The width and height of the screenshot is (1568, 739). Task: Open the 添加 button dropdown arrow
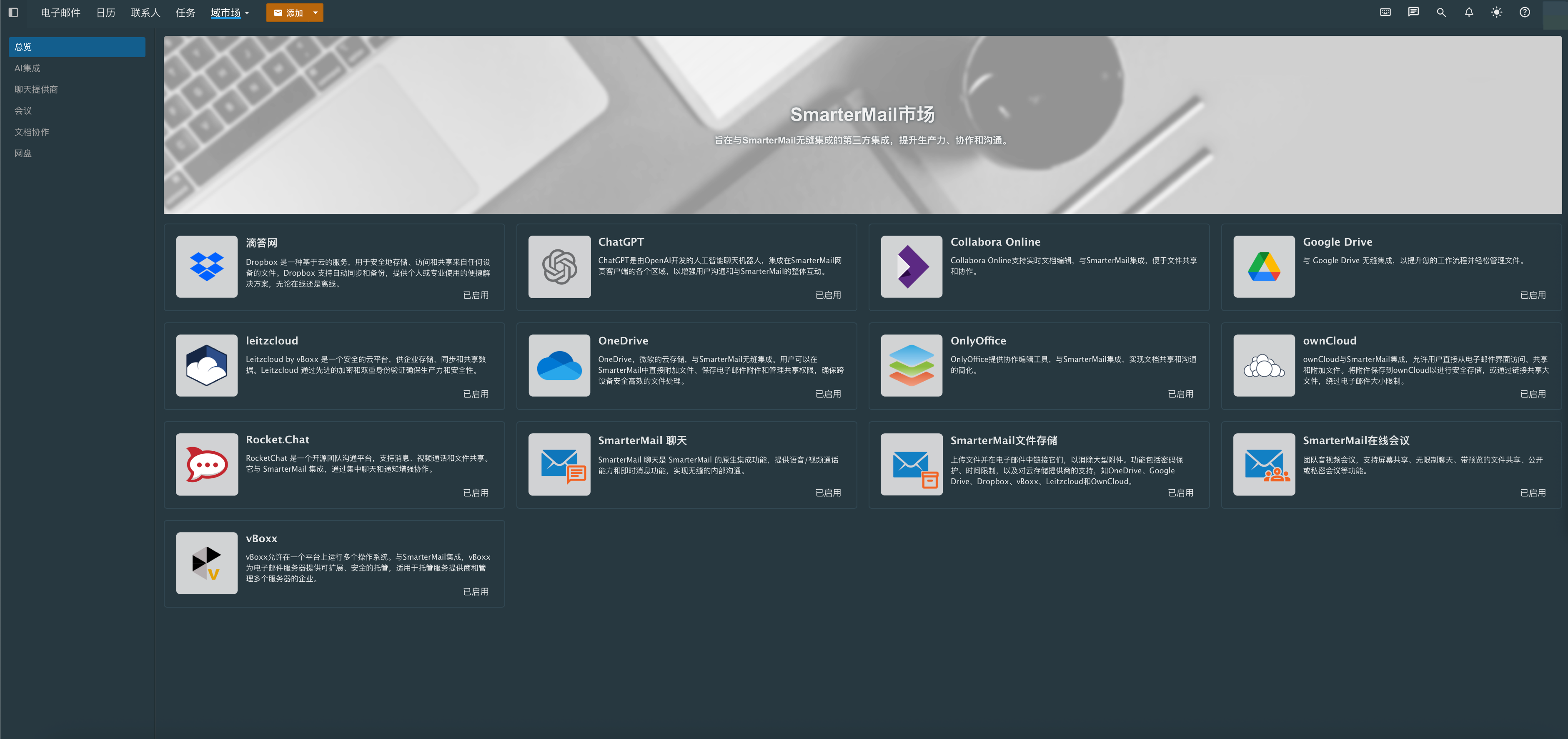(315, 13)
